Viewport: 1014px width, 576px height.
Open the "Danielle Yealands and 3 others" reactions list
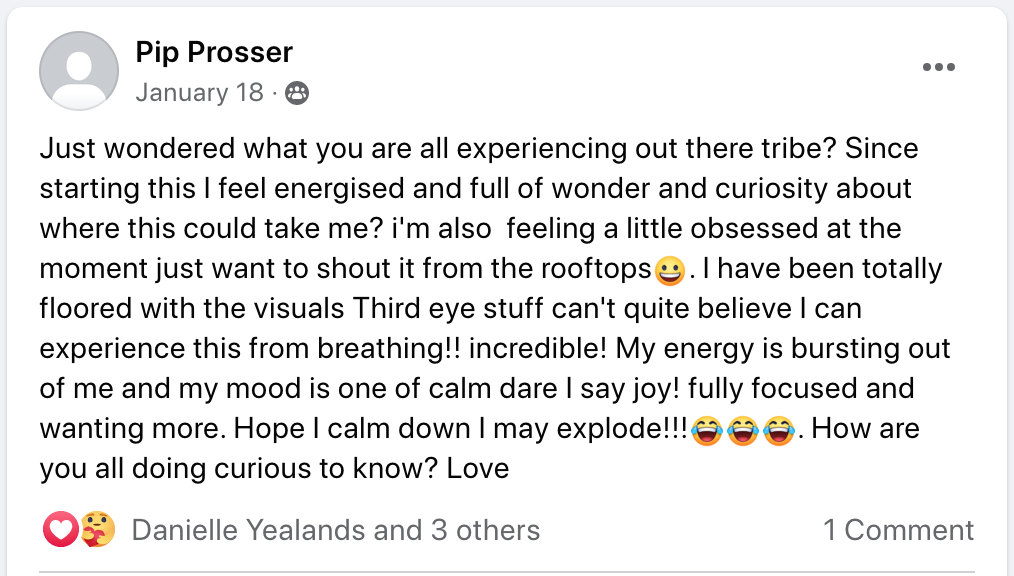[335, 530]
